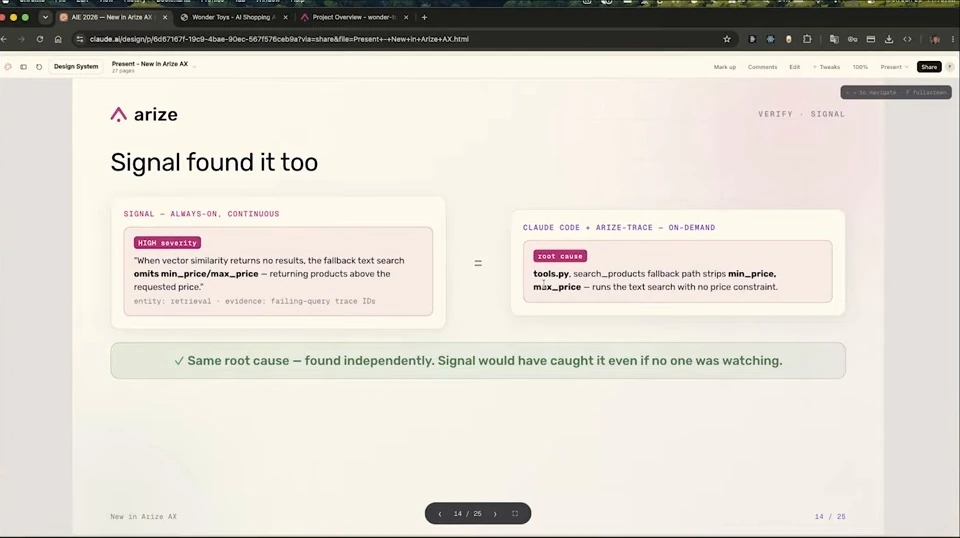This screenshot has width=960, height=538.
Task: Click the browser forward arrow
Action: tap(21, 39)
